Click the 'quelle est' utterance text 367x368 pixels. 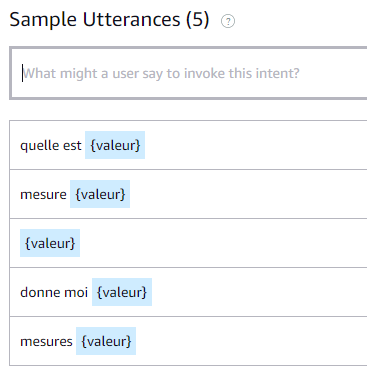pos(51,145)
